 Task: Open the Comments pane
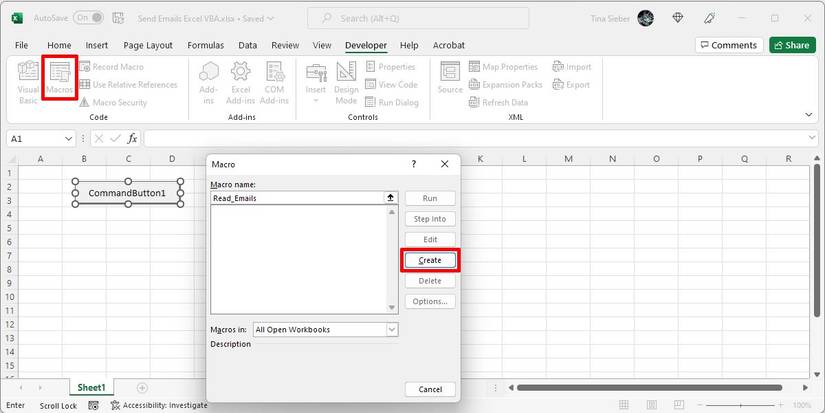click(729, 45)
